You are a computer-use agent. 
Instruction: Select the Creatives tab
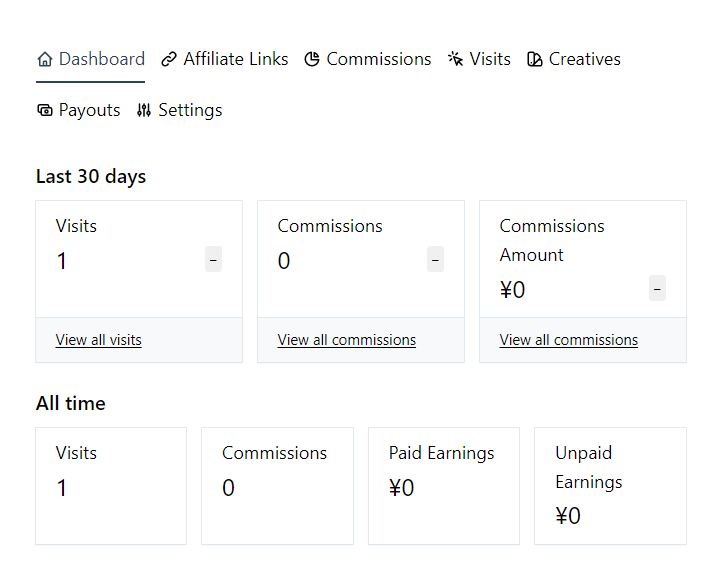[x=584, y=60]
